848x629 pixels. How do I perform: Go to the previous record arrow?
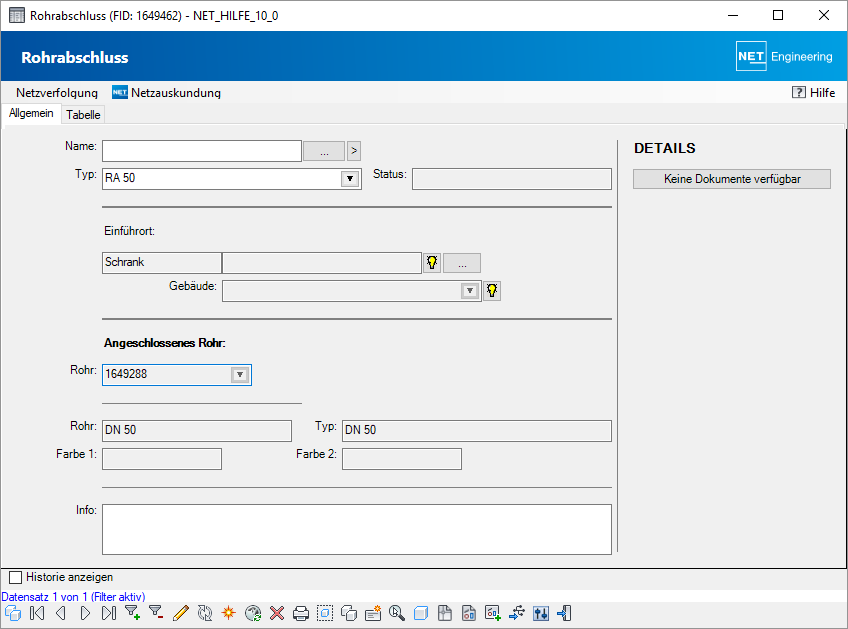pyautogui.click(x=61, y=613)
